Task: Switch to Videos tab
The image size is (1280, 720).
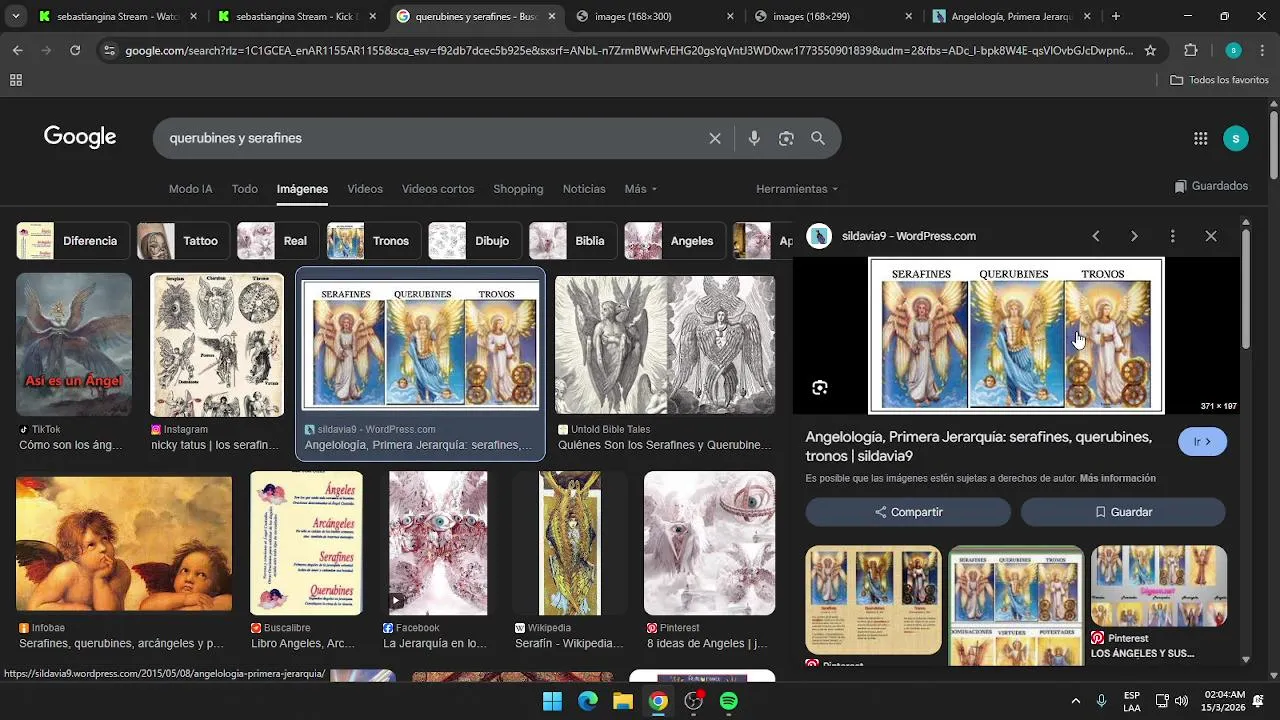Action: pyautogui.click(x=365, y=189)
